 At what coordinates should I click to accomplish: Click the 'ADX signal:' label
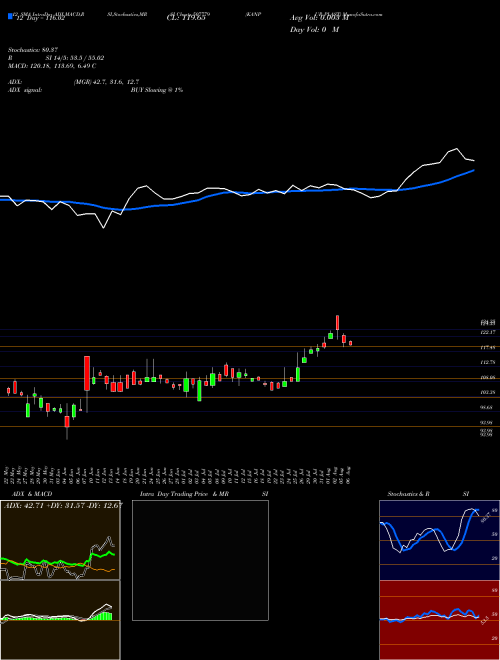pyautogui.click(x=25, y=90)
